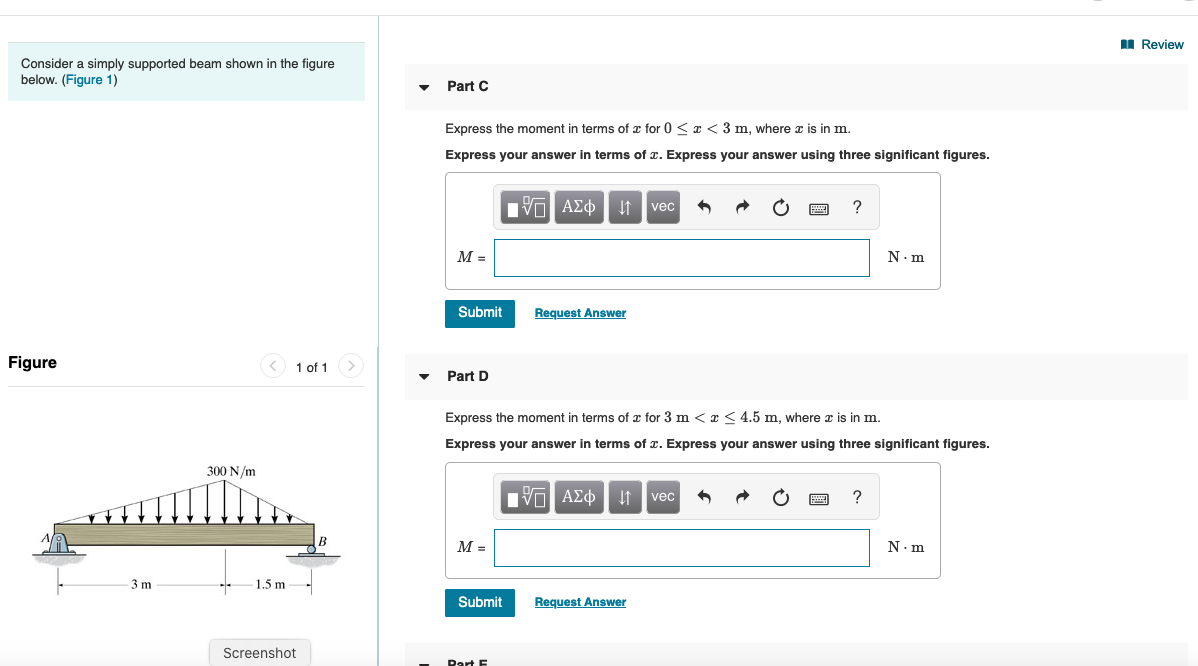Redo entry in Part C toolbar
This screenshot has height=666, width=1198.
(743, 207)
